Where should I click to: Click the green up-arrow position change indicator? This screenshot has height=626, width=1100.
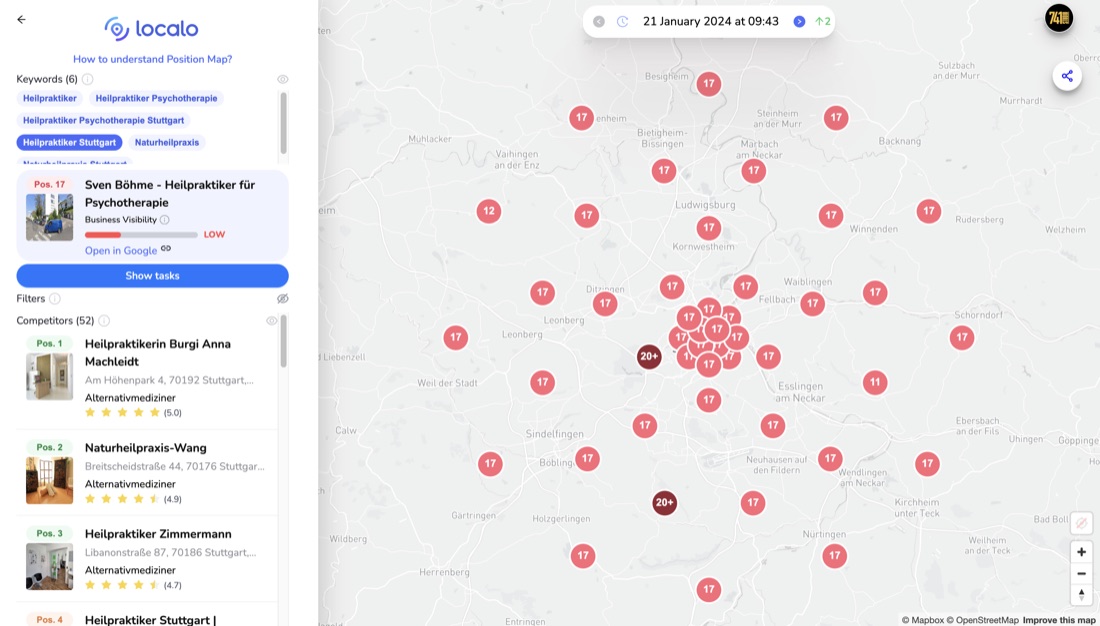click(822, 22)
